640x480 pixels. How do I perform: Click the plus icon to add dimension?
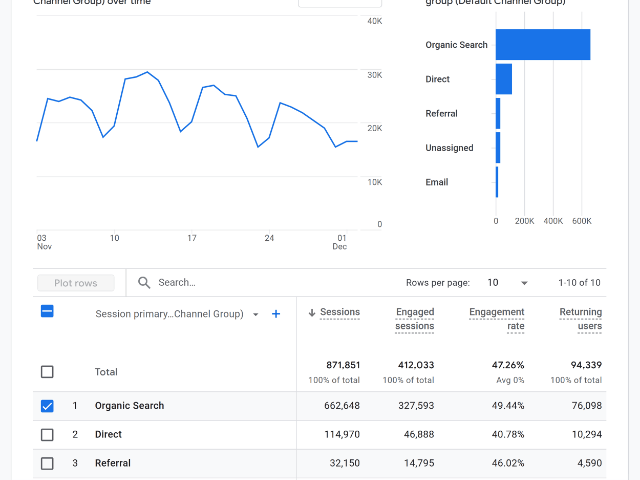coord(276,314)
